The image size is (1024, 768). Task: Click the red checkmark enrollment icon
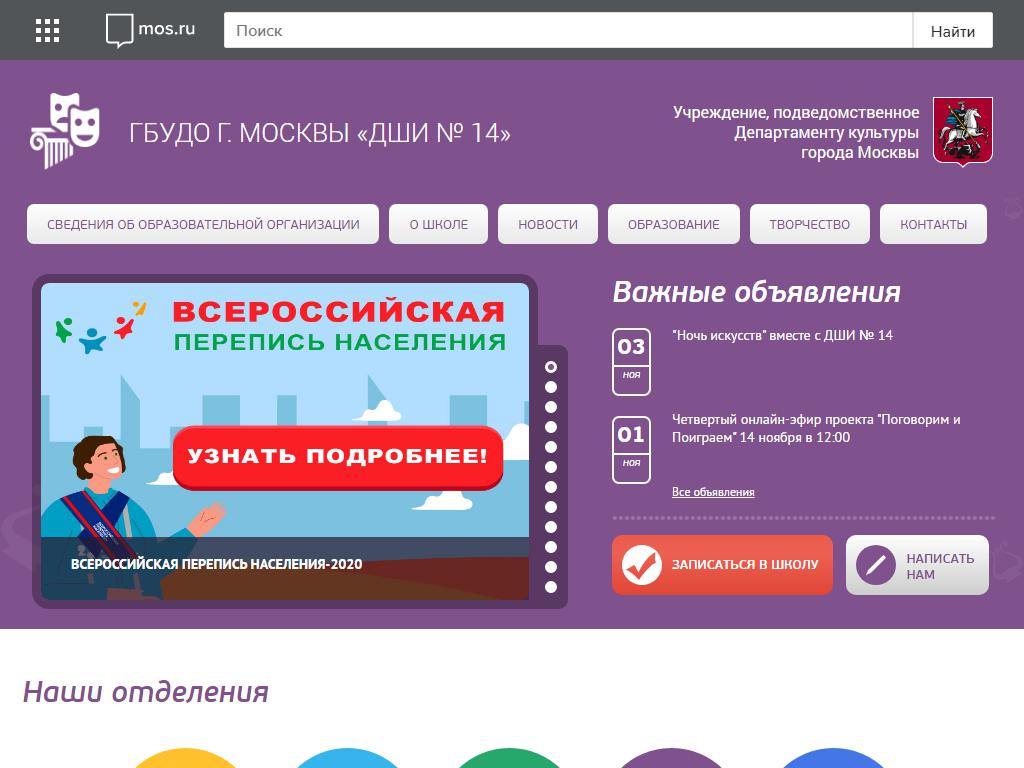tap(642, 565)
